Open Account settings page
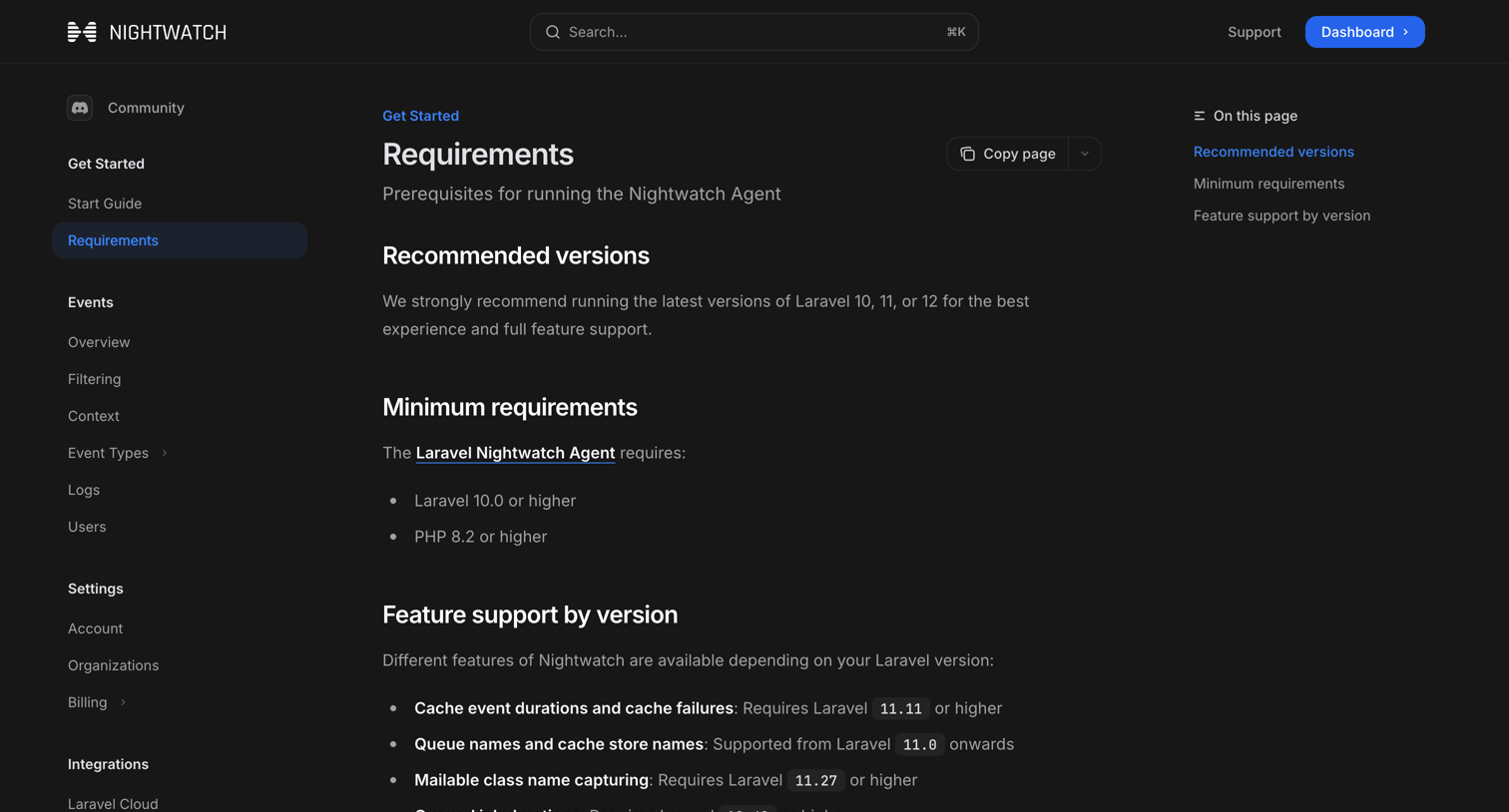Image resolution: width=1509 pixels, height=812 pixels. pyautogui.click(x=95, y=628)
